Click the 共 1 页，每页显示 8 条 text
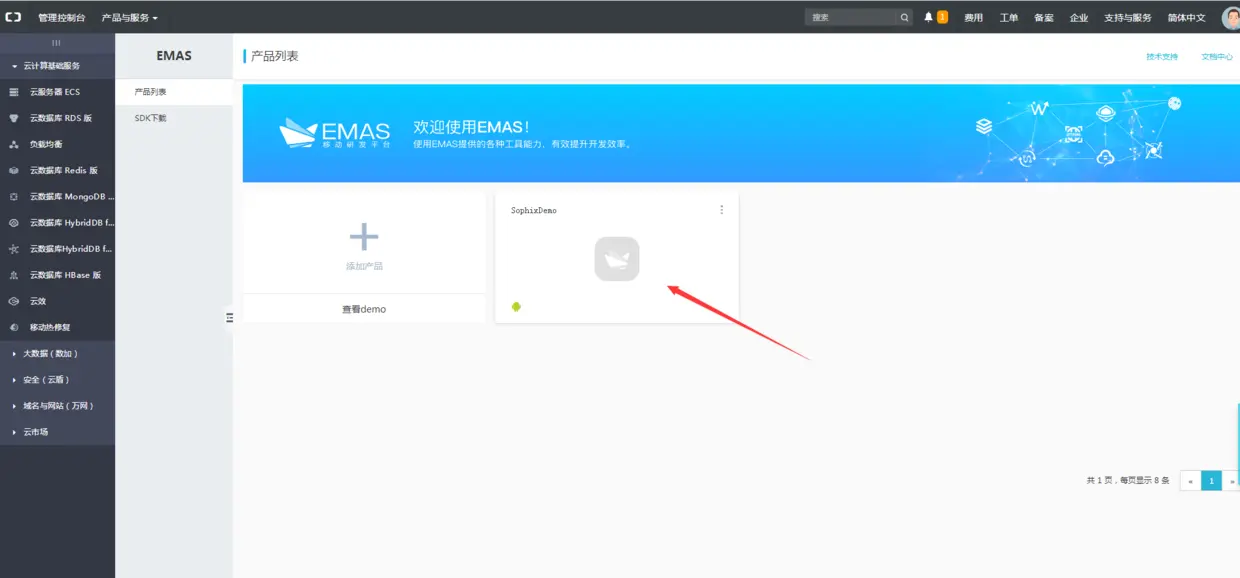Image resolution: width=1240 pixels, height=578 pixels. 1128,481
